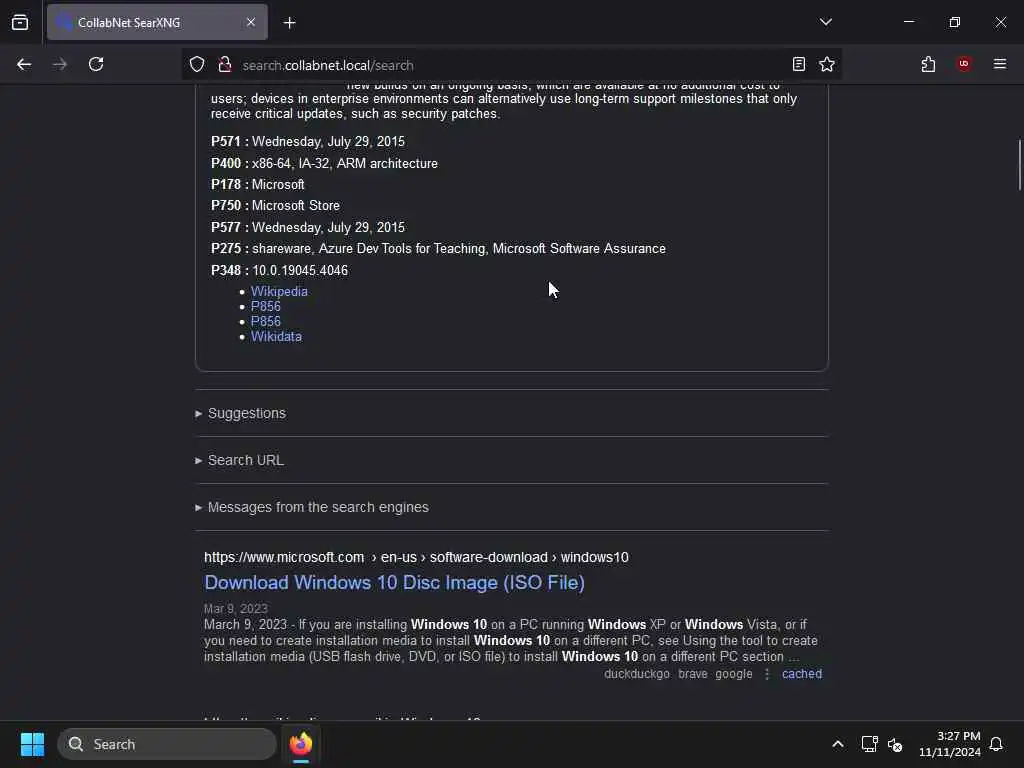Open Download Windows 10 Disc Image result

pyautogui.click(x=394, y=583)
